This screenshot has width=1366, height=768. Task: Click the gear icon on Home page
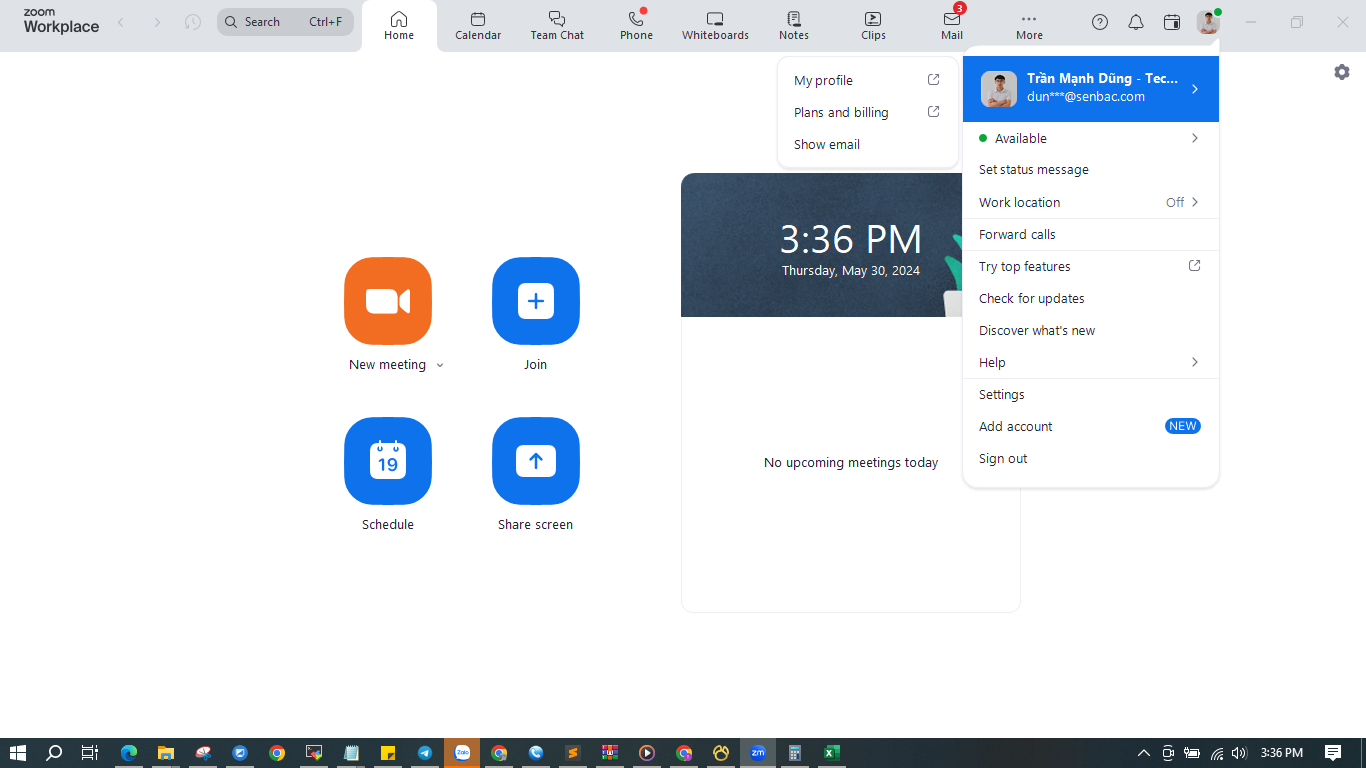[x=1342, y=72]
